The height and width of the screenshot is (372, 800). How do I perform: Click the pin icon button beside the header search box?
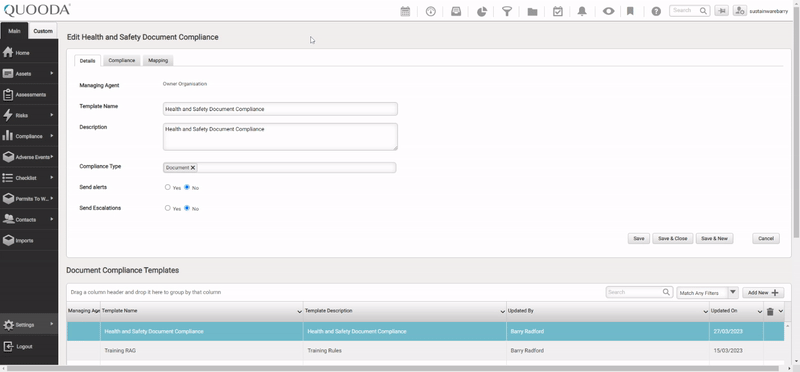click(x=721, y=11)
